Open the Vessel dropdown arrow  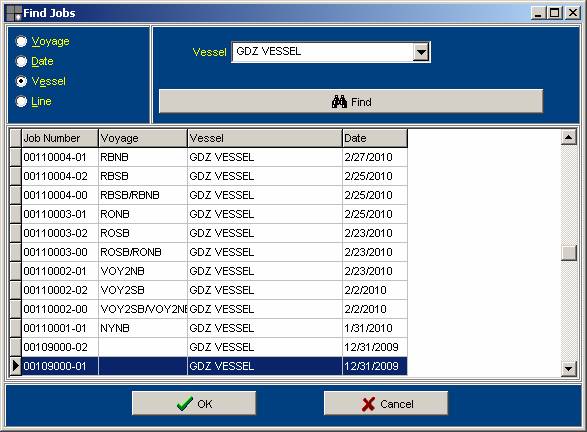coord(421,52)
